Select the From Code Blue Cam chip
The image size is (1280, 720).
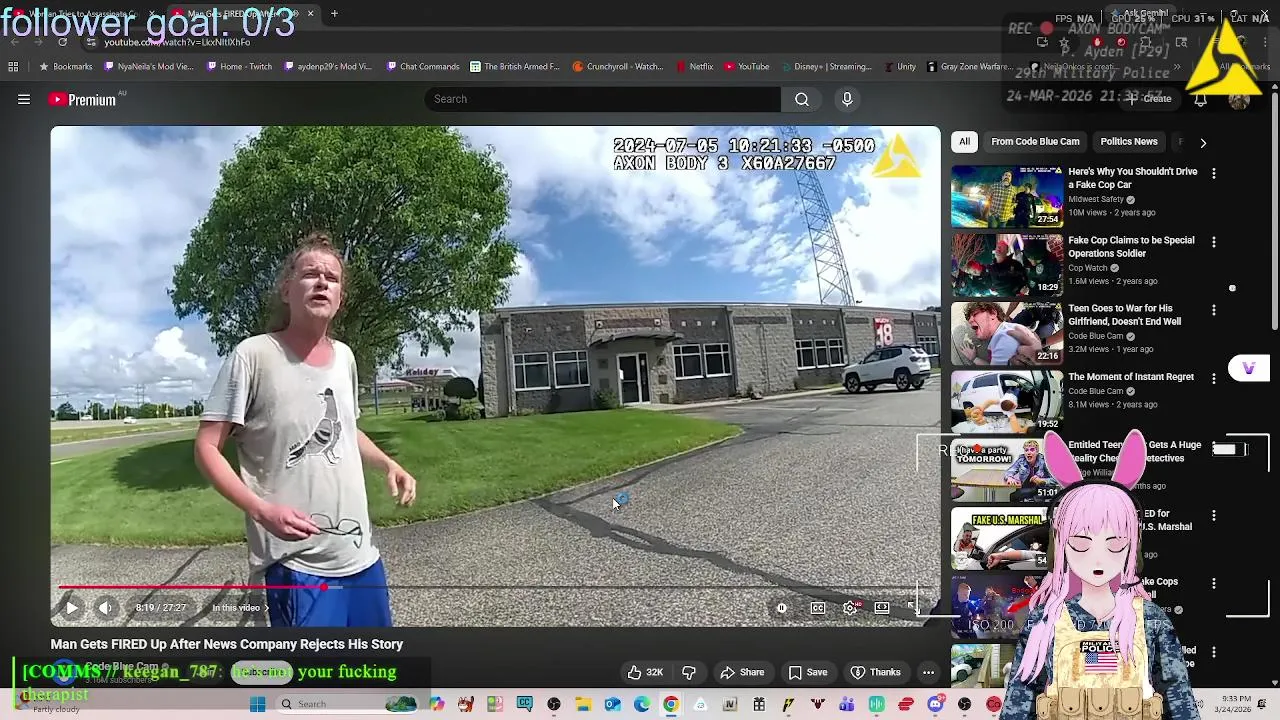pos(1035,142)
